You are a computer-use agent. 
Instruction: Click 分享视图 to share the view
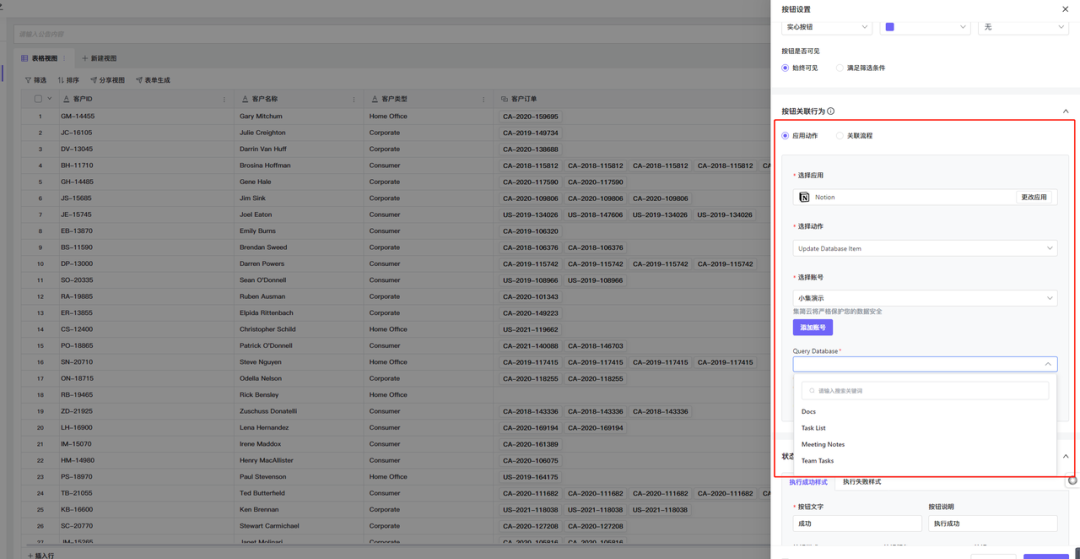pos(107,80)
